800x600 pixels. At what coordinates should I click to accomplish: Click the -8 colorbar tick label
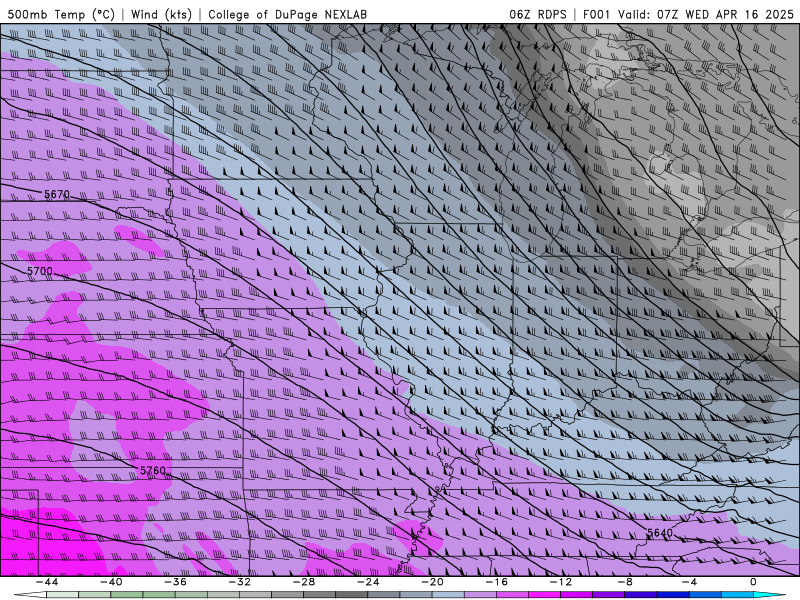[625, 582]
